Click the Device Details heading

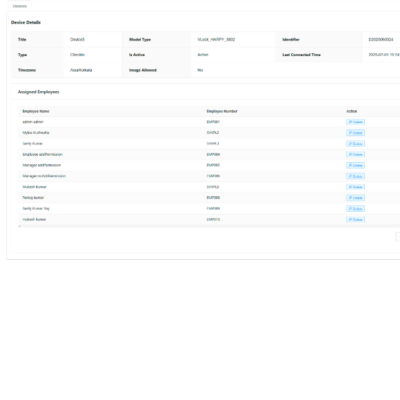point(26,22)
